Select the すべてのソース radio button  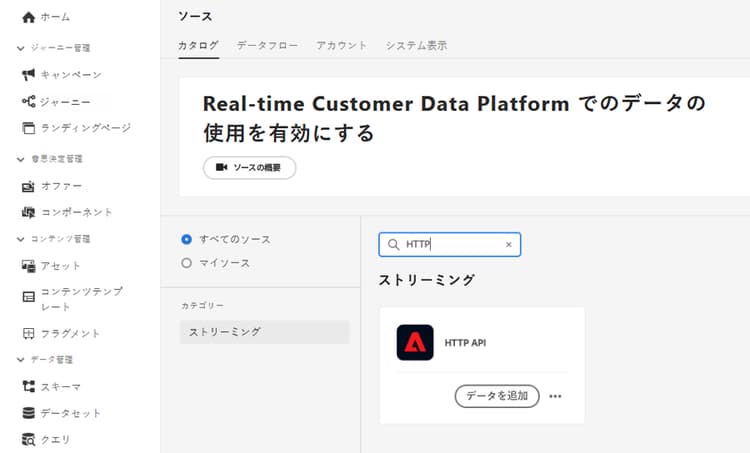[x=187, y=239]
